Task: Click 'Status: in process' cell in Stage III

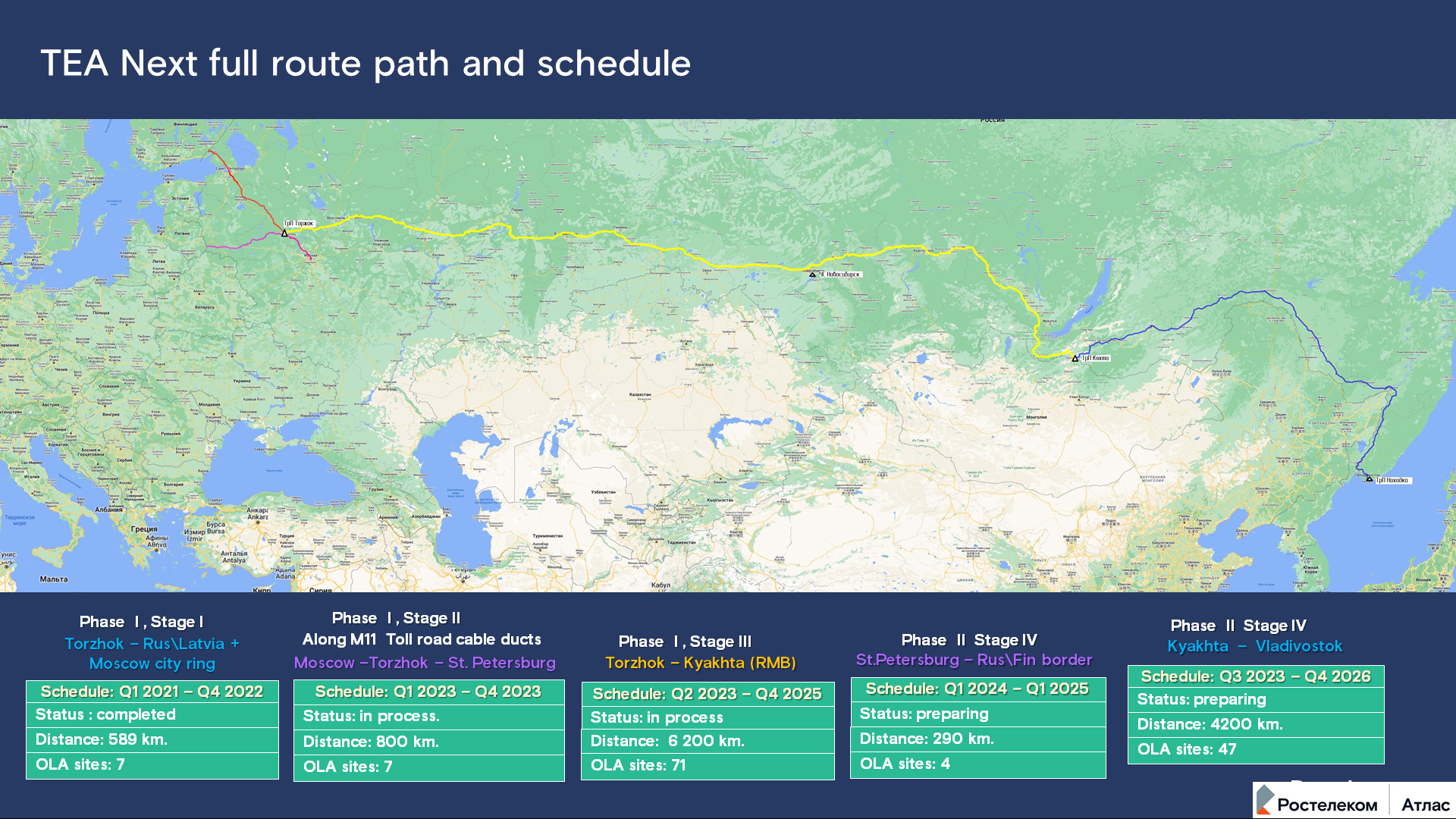Action: pyautogui.click(x=708, y=717)
